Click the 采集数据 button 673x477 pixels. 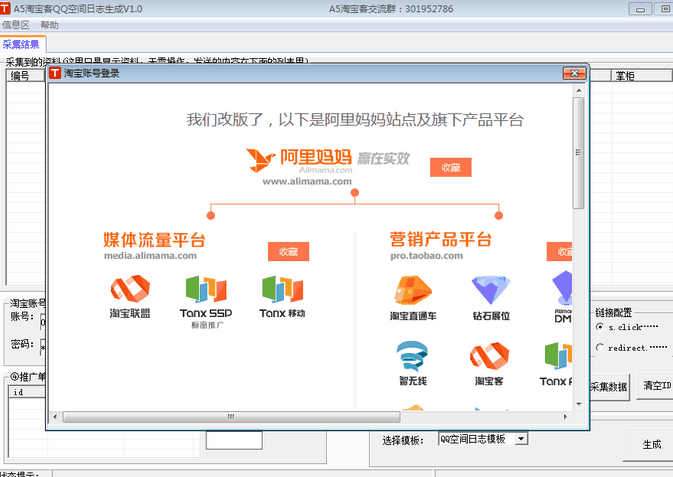[x=609, y=387]
